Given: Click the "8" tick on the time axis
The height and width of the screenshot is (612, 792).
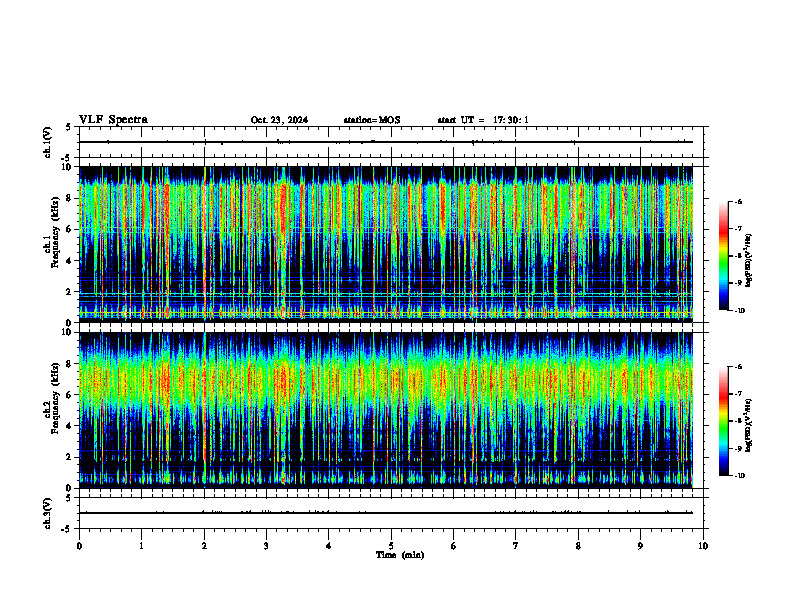Looking at the screenshot, I should click(x=578, y=546).
